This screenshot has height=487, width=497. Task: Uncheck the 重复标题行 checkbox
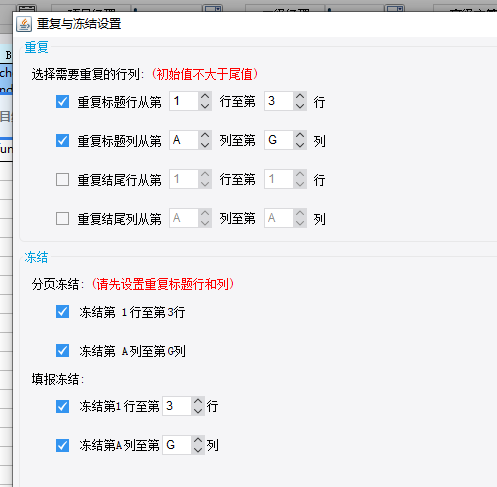click(x=62, y=101)
